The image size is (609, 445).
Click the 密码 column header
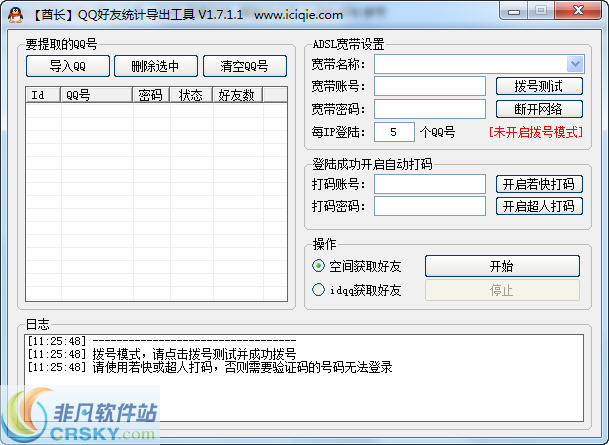[151, 95]
